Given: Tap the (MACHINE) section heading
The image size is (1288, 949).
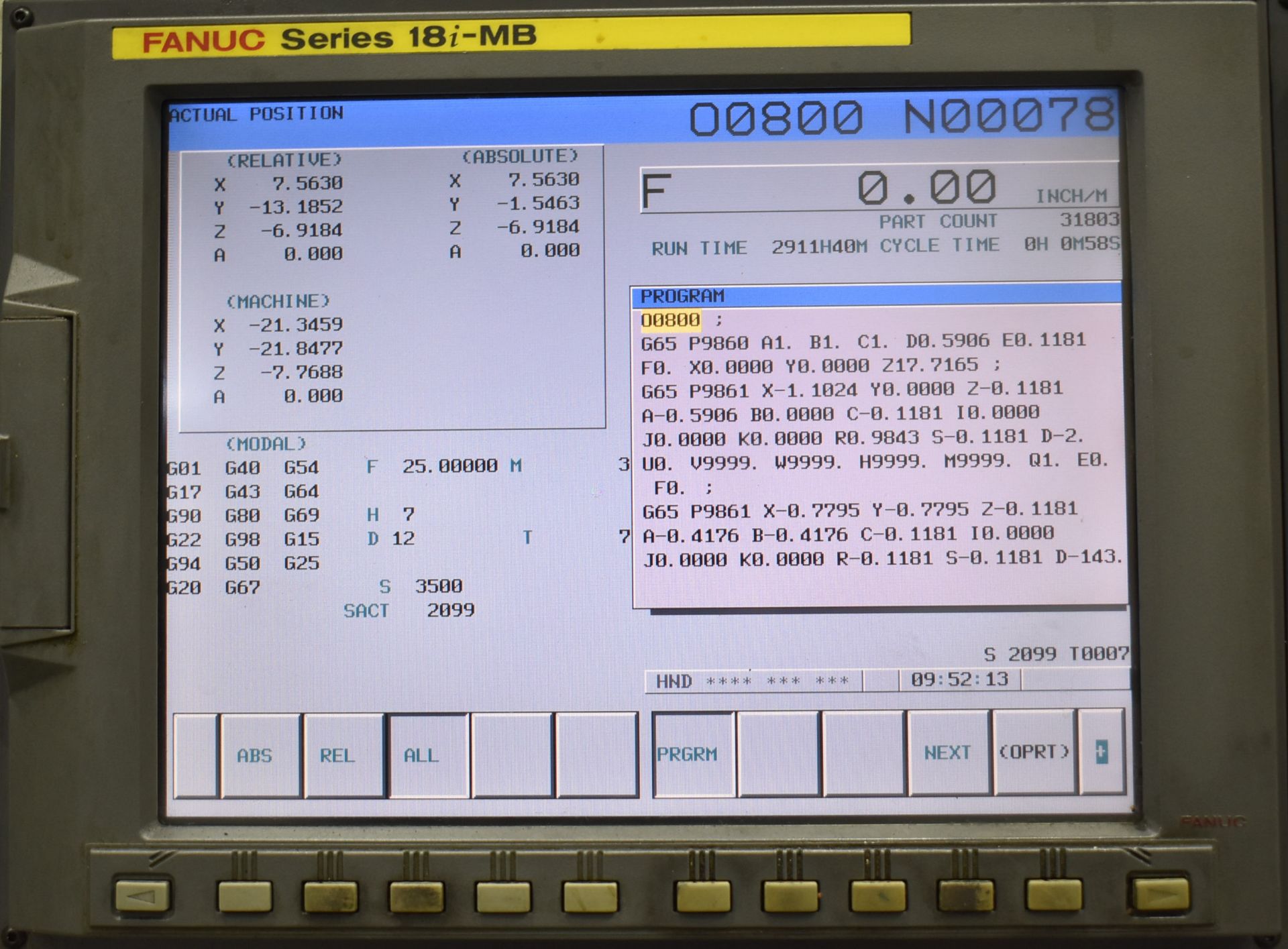Looking at the screenshot, I should (x=278, y=302).
